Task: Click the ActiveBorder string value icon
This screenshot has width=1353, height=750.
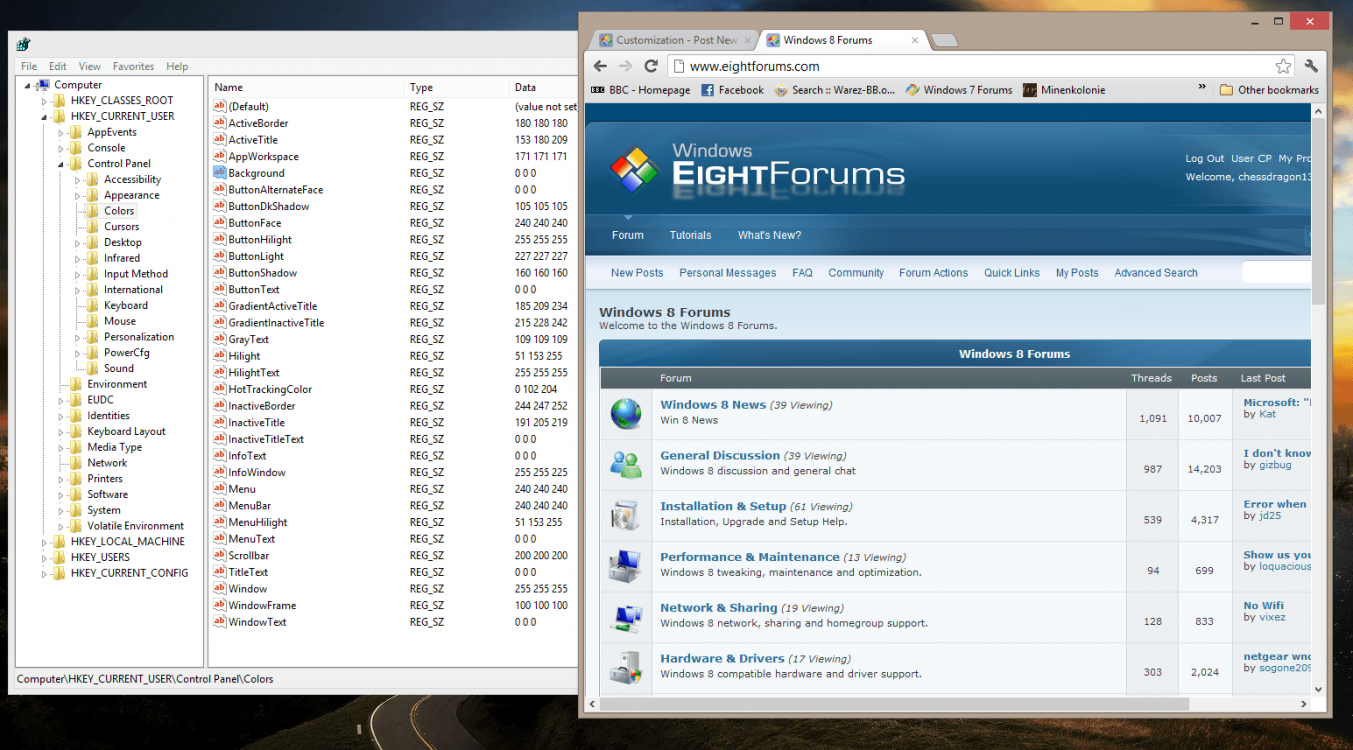Action: (x=220, y=123)
